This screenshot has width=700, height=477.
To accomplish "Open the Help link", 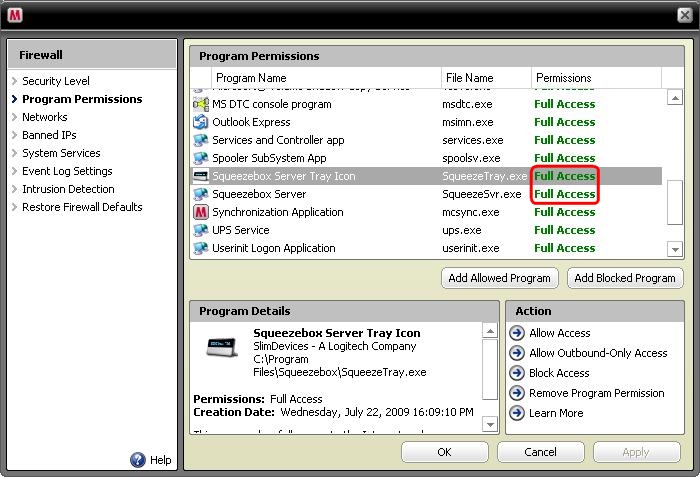I will (161, 460).
